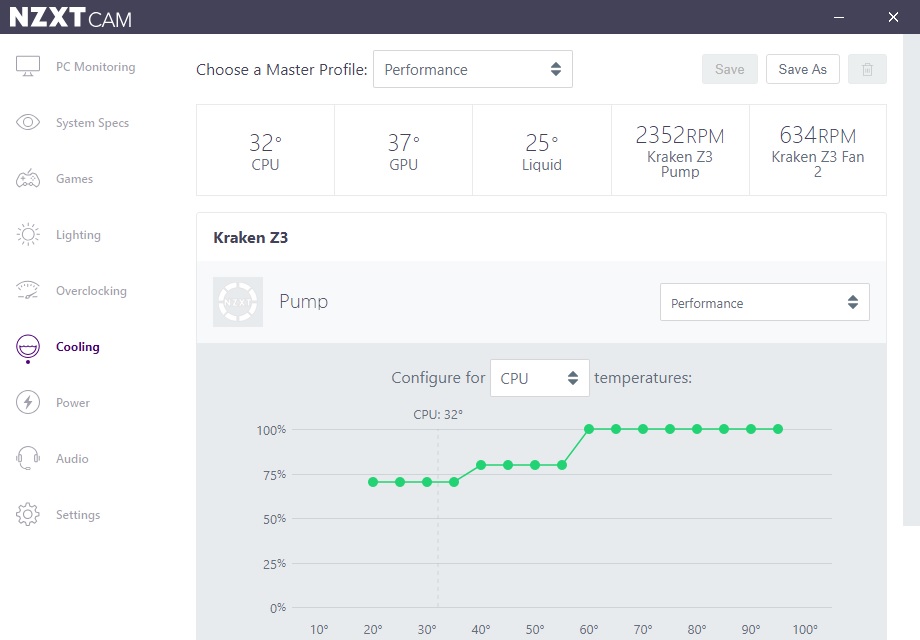Switch to the Cooling section

click(77, 347)
